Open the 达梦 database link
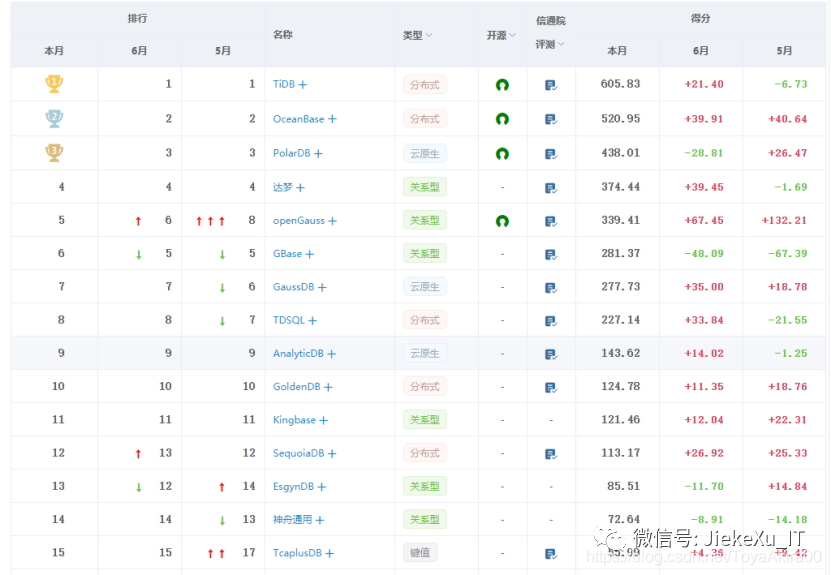 pyautogui.click(x=282, y=187)
